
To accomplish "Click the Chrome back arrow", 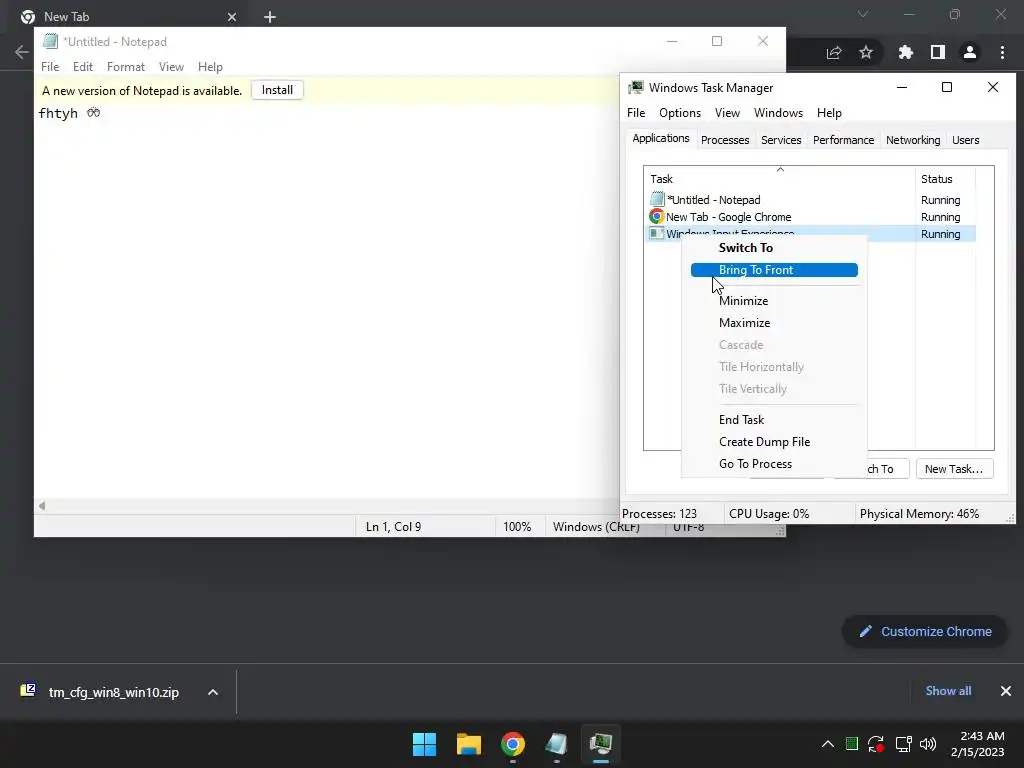I will point(22,52).
